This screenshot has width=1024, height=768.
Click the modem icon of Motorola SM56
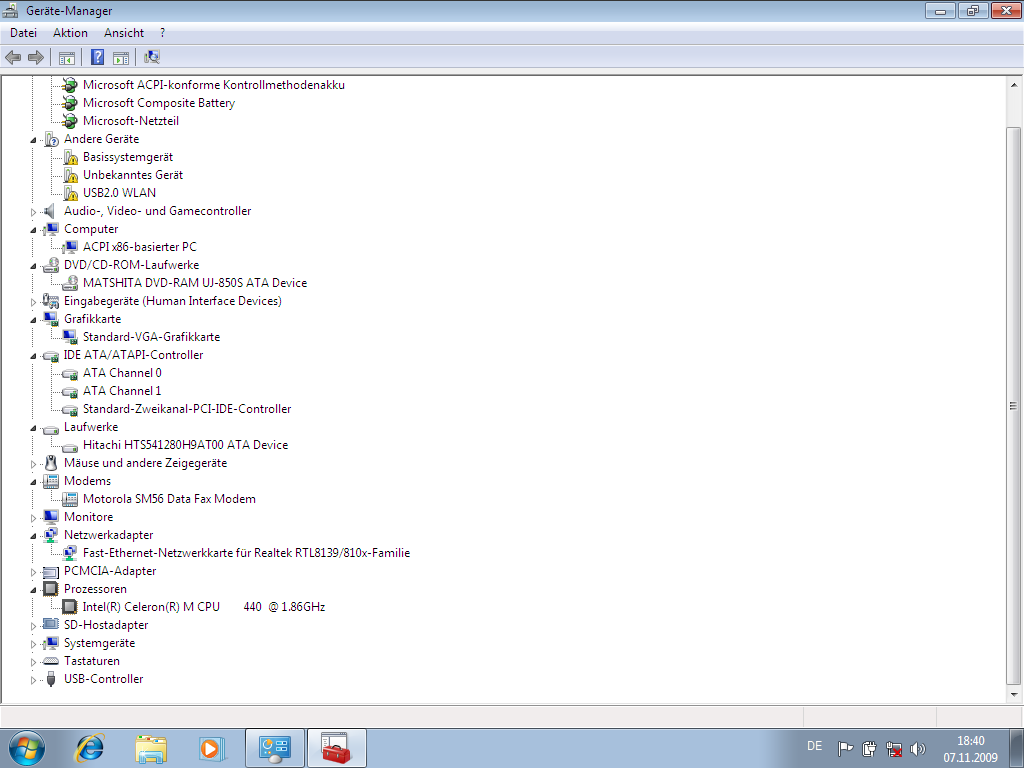point(70,499)
